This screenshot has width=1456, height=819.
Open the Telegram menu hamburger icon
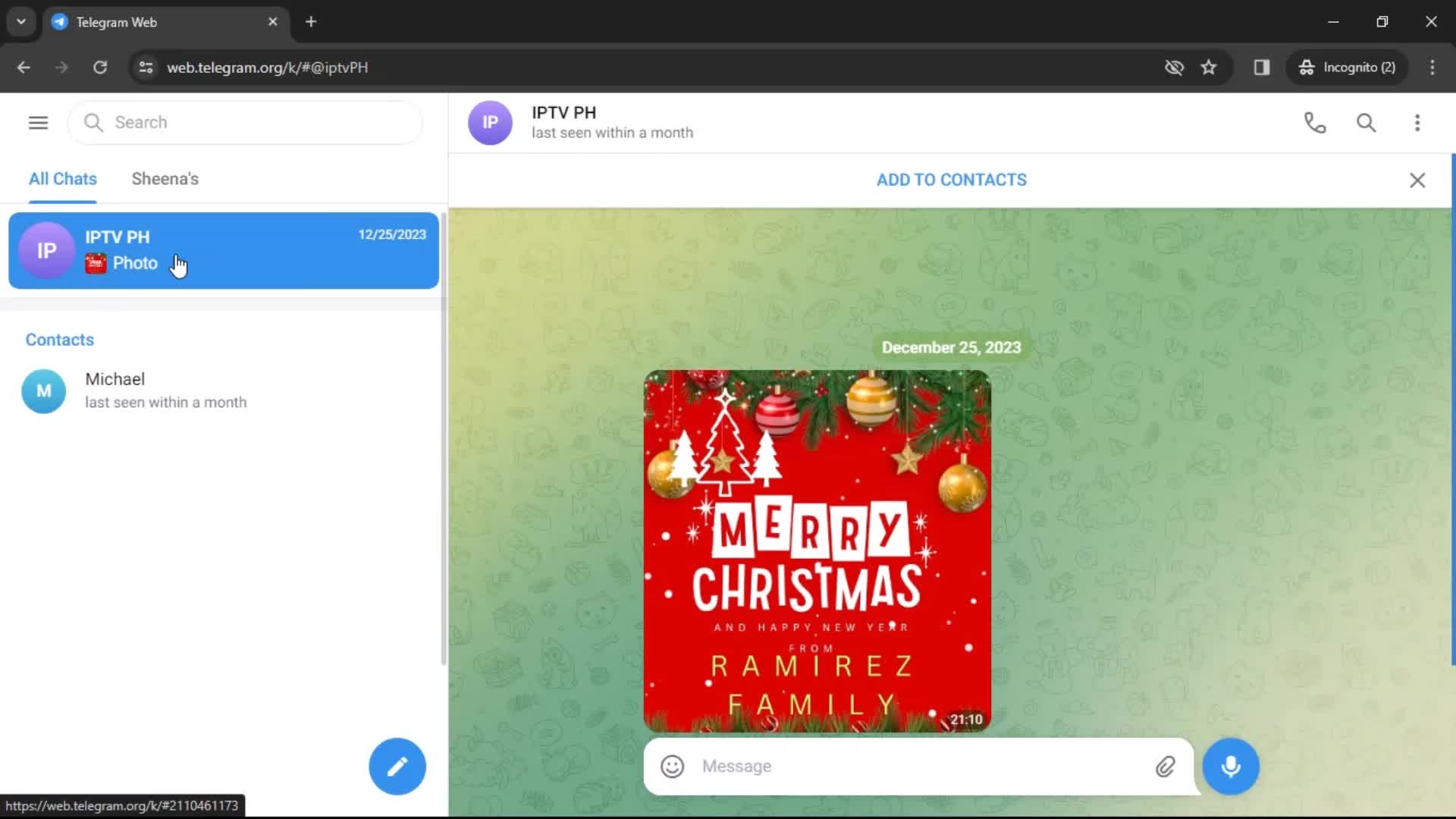tap(38, 122)
